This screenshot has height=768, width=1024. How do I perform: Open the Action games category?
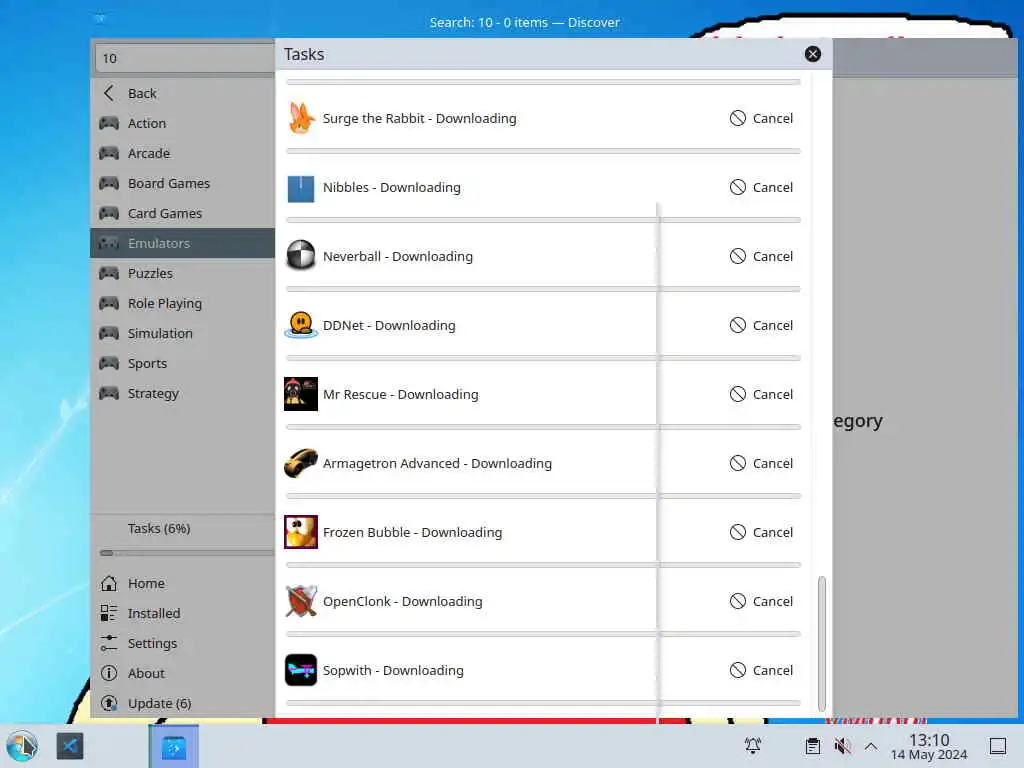click(x=183, y=123)
